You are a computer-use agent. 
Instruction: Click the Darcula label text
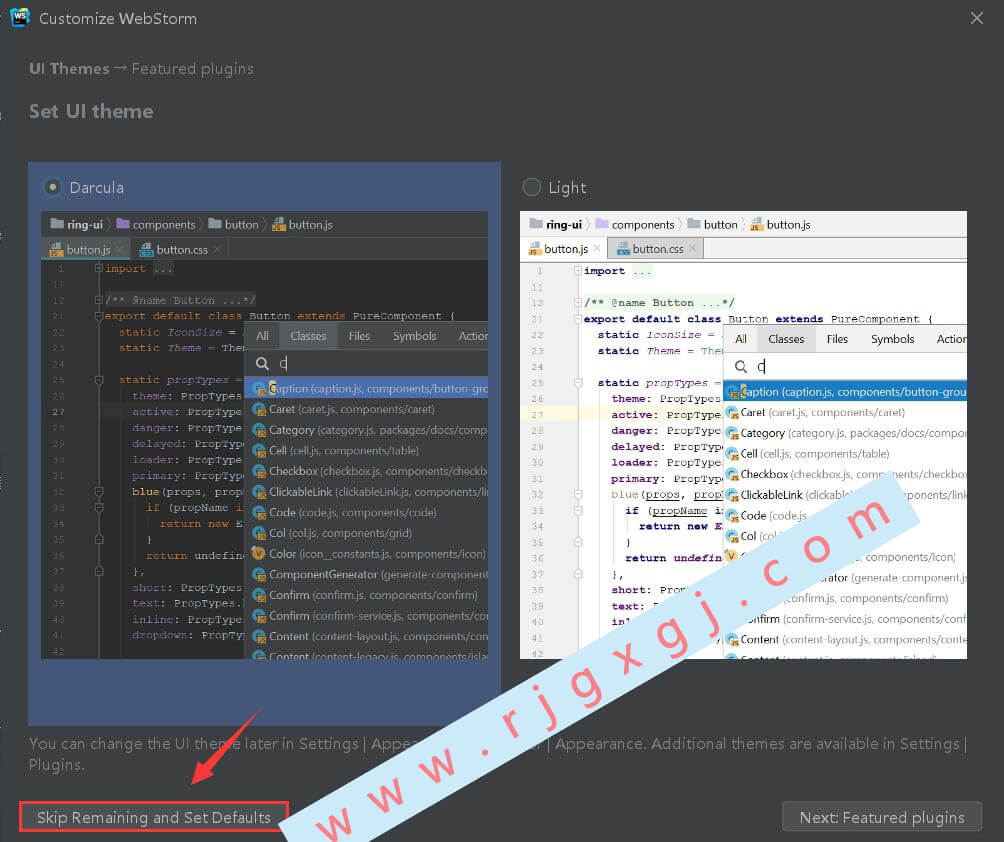click(97, 188)
